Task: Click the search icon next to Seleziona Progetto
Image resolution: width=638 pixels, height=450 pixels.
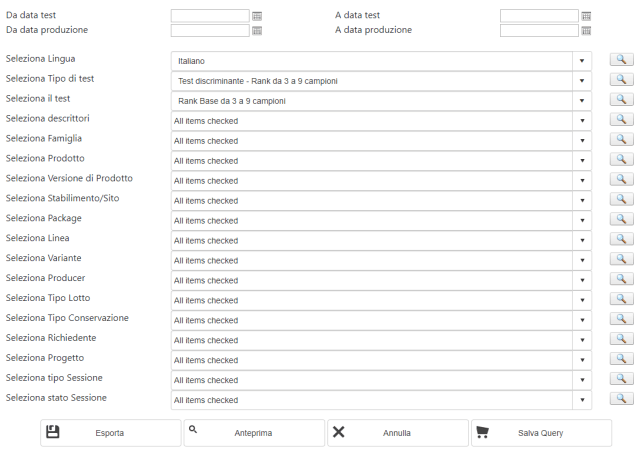Action: [621, 359]
